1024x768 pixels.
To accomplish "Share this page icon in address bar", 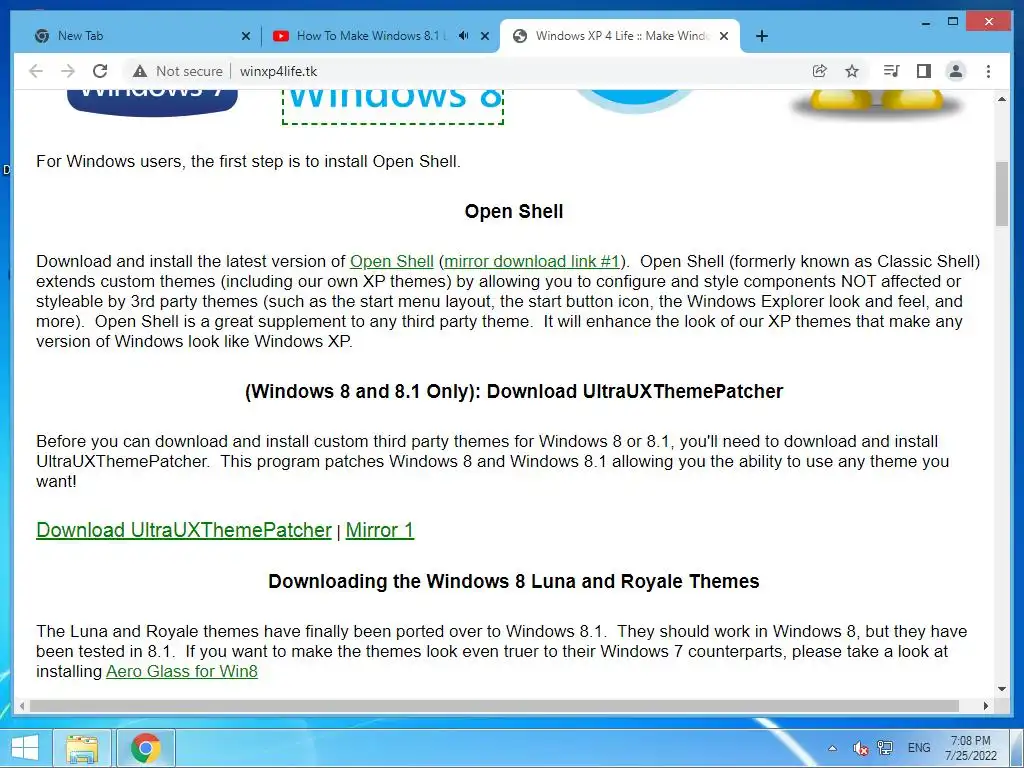I will [x=819, y=71].
